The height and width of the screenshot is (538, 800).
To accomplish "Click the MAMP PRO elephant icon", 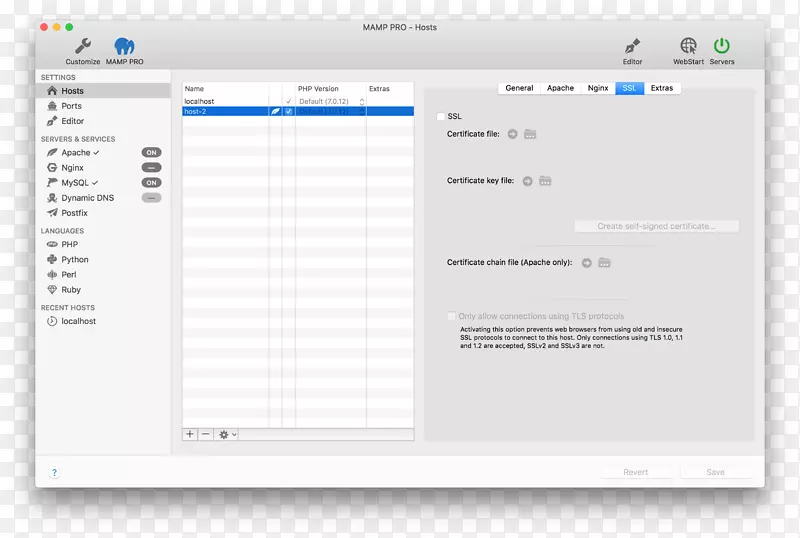I will (x=124, y=46).
